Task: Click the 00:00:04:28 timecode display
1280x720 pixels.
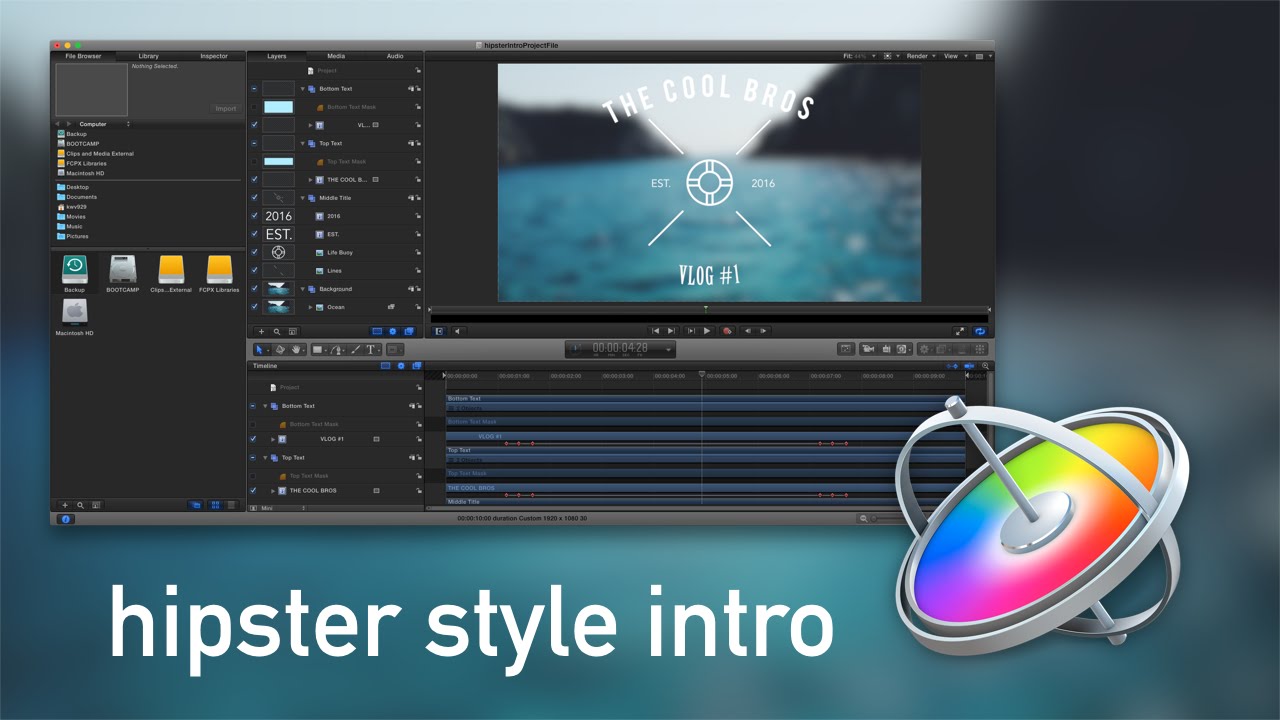Action: (620, 349)
